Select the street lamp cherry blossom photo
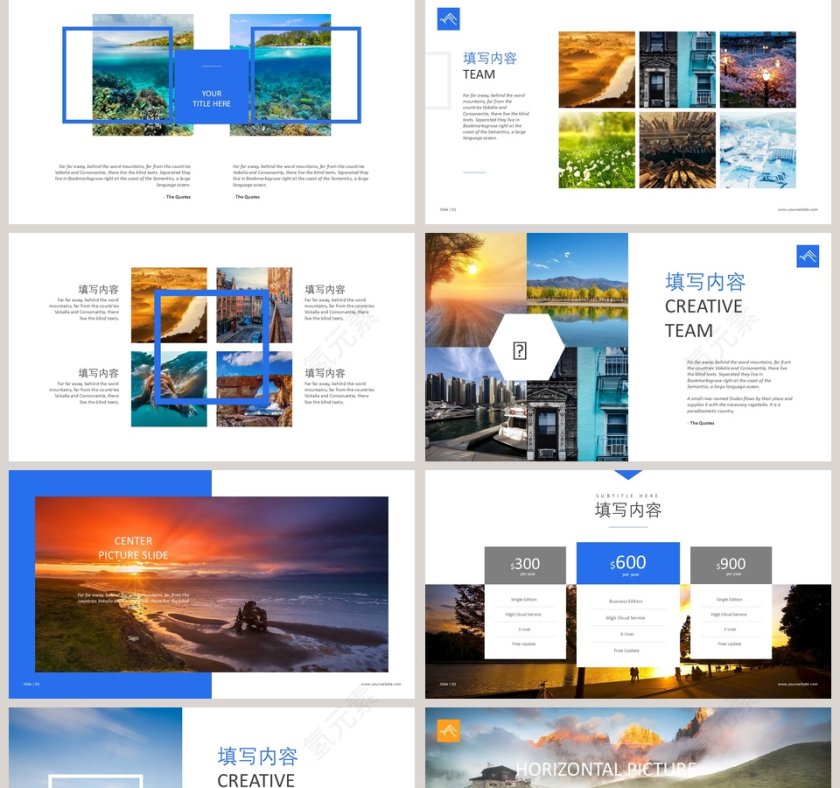The image size is (840, 788). pos(758,69)
